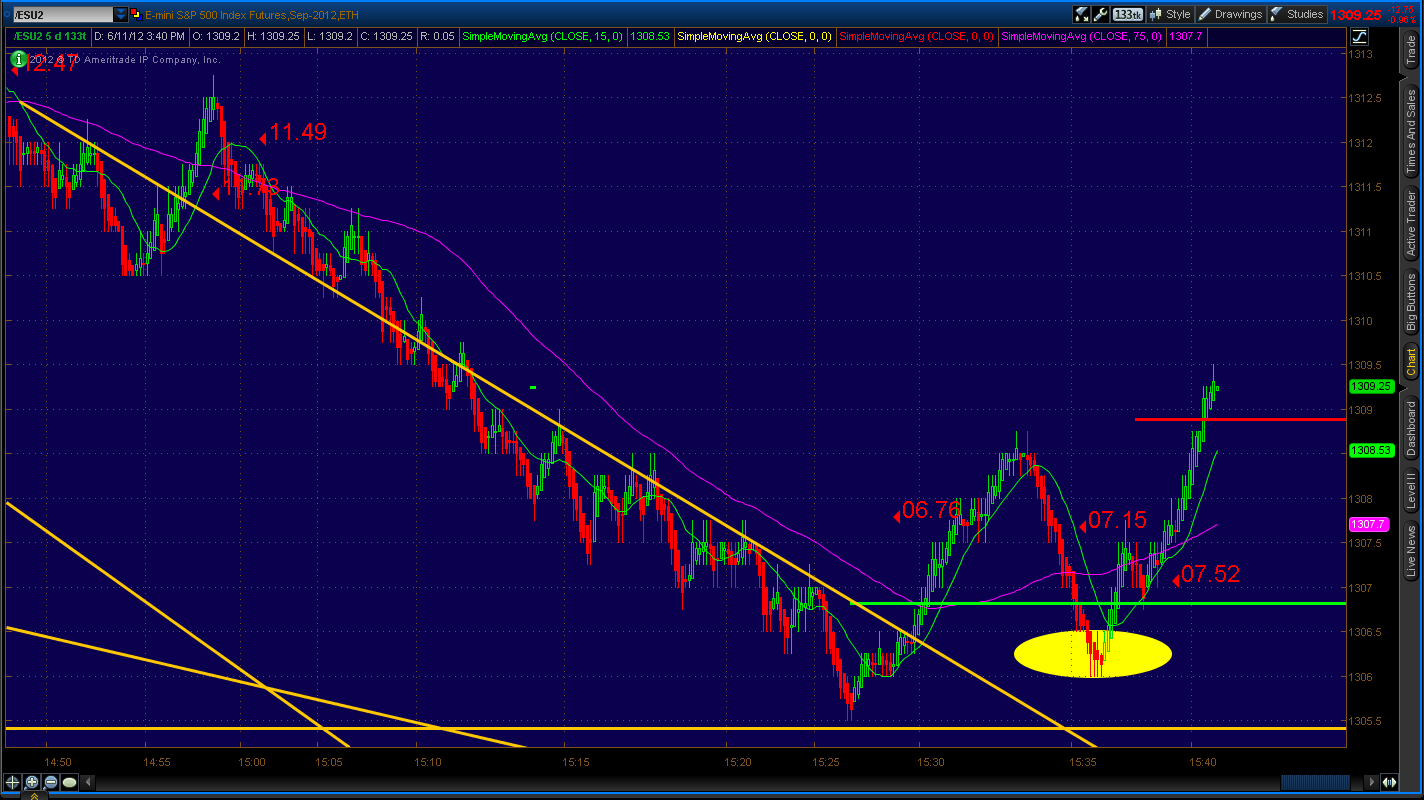Click the green 1308.53 study value in header
Viewport: 1424px width, 800px height.
(x=650, y=36)
